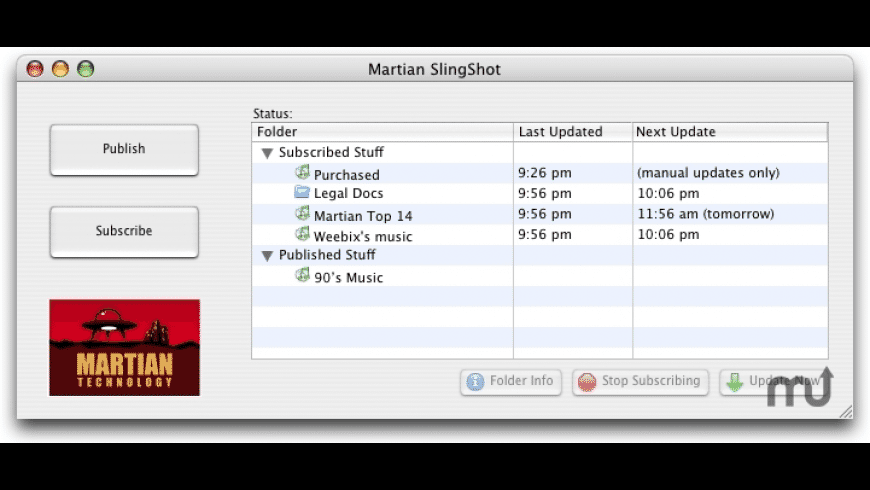Sort by the Last Updated column header
The height and width of the screenshot is (490, 870).
(572, 132)
